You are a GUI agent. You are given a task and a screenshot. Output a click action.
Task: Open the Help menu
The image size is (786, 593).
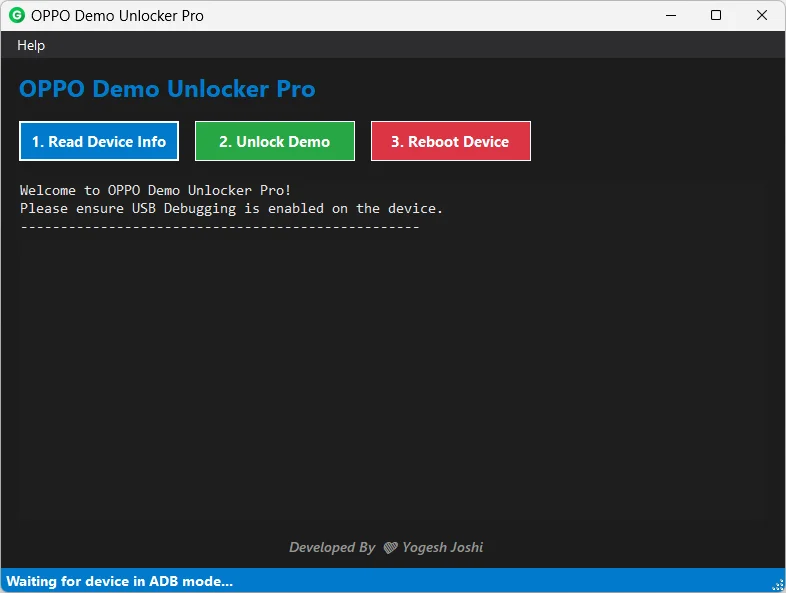pos(31,45)
